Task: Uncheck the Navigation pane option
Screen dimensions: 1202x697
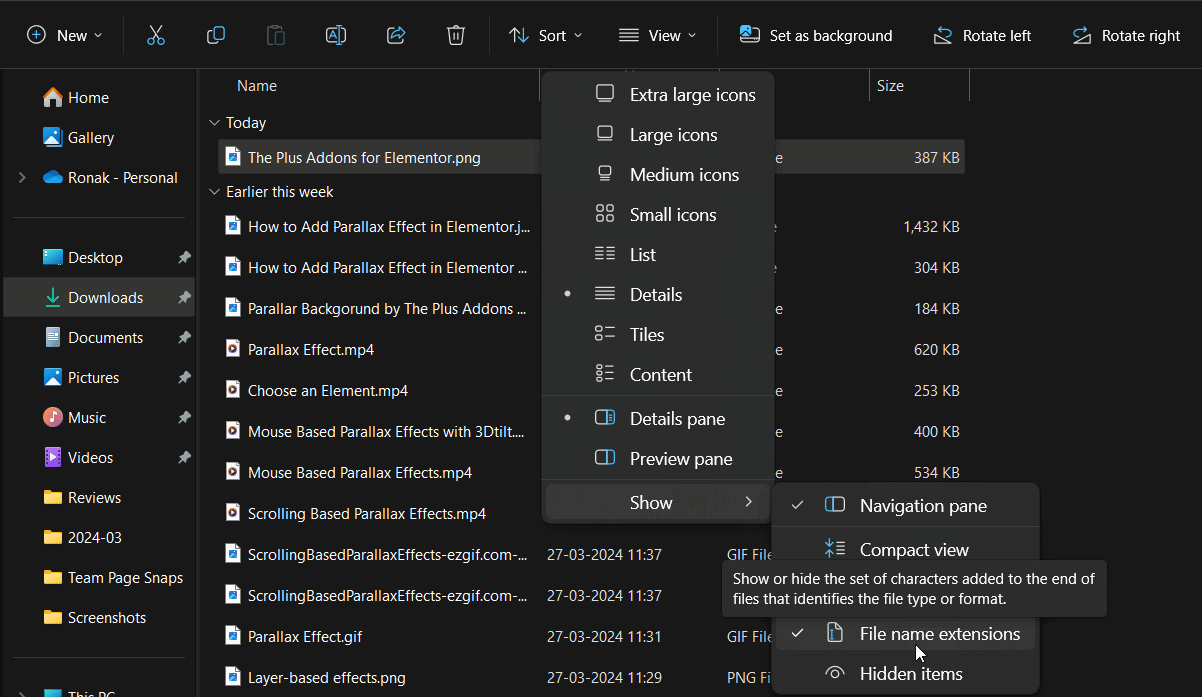Action: click(922, 506)
